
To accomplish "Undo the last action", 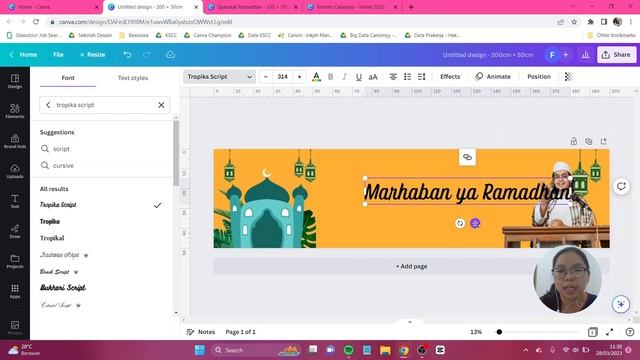I will tap(127, 55).
